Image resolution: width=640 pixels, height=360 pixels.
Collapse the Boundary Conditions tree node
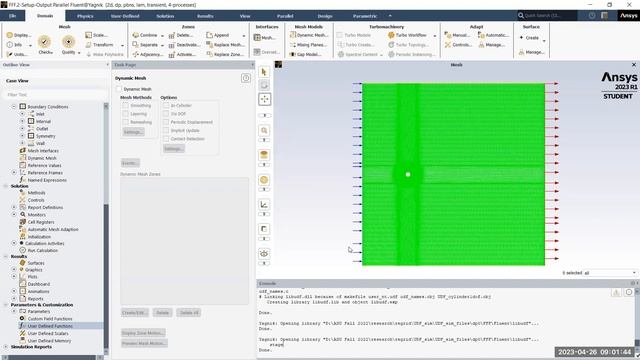click(x=14, y=107)
